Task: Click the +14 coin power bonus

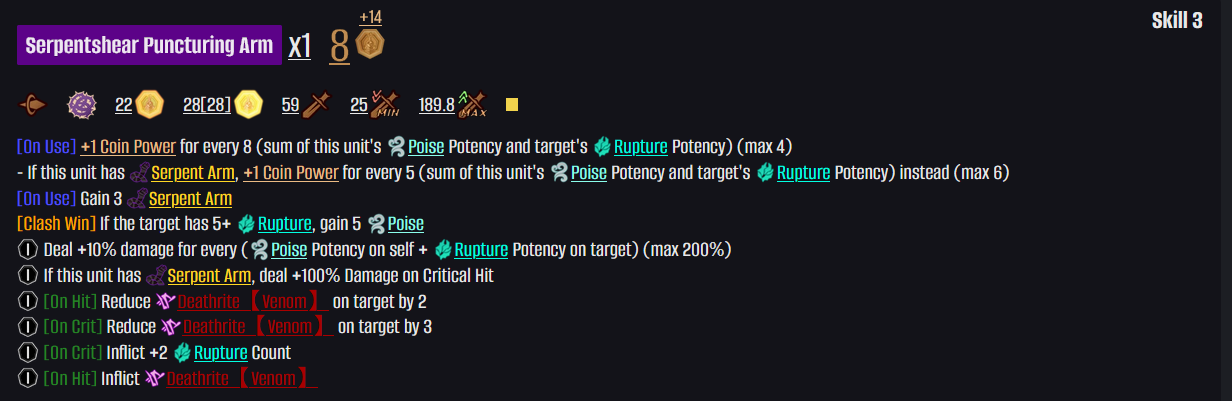Action: tap(370, 17)
